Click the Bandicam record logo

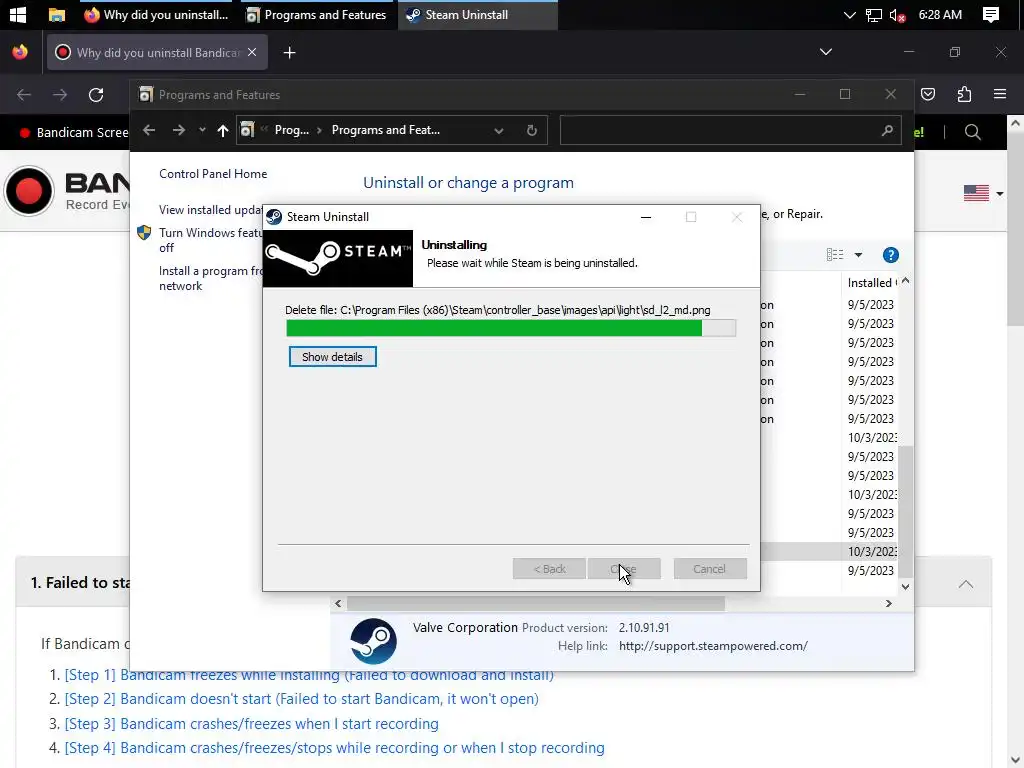click(29, 191)
